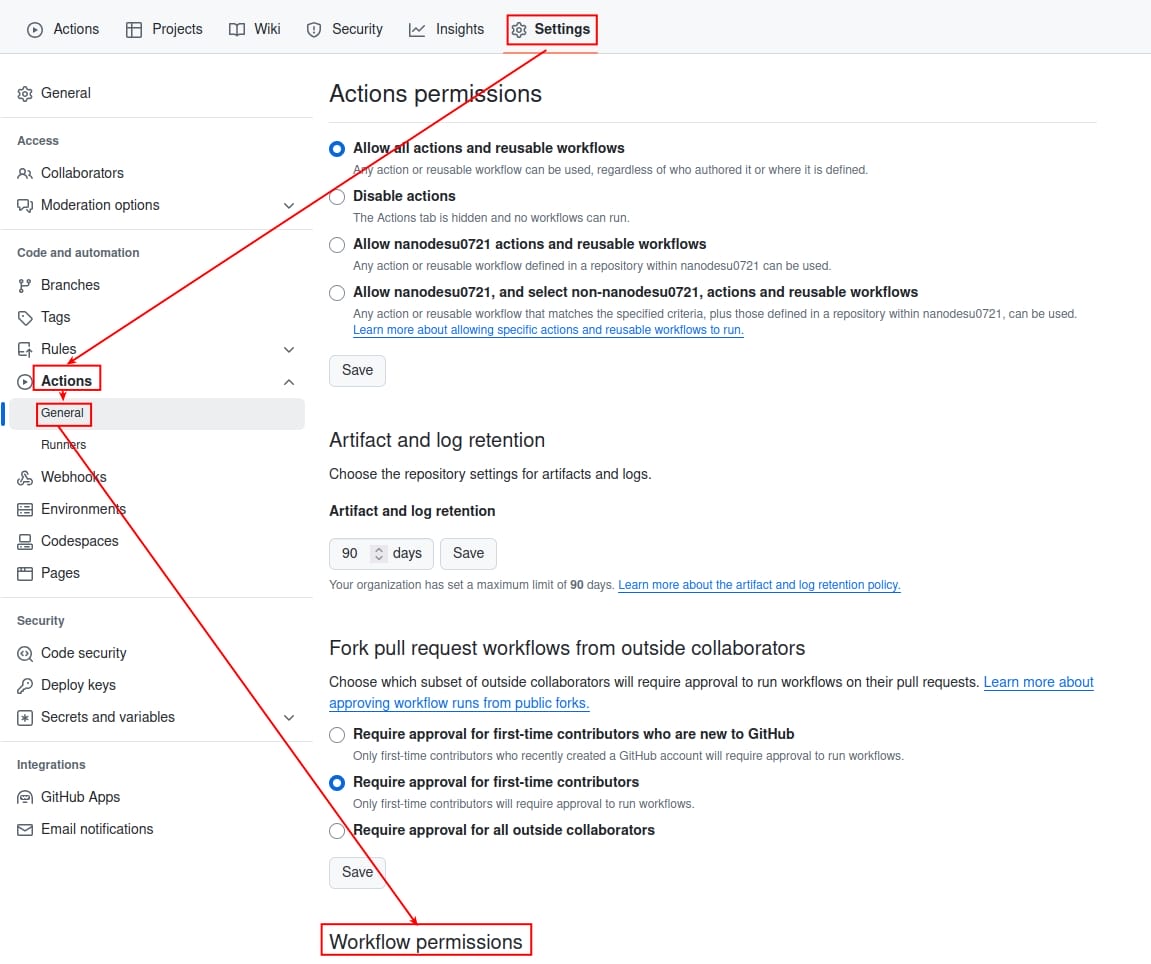
Task: Open the Actions tab in top navigation
Action: click(63, 29)
